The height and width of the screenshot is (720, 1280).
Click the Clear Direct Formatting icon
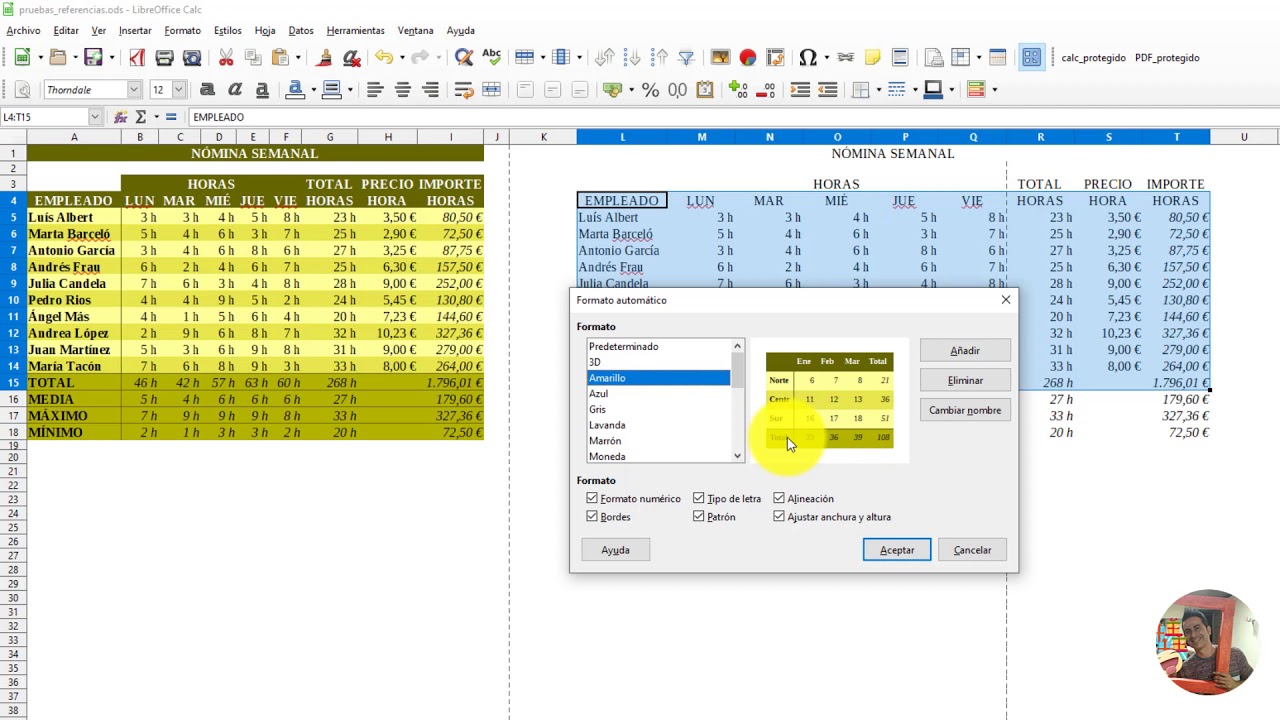pos(351,58)
